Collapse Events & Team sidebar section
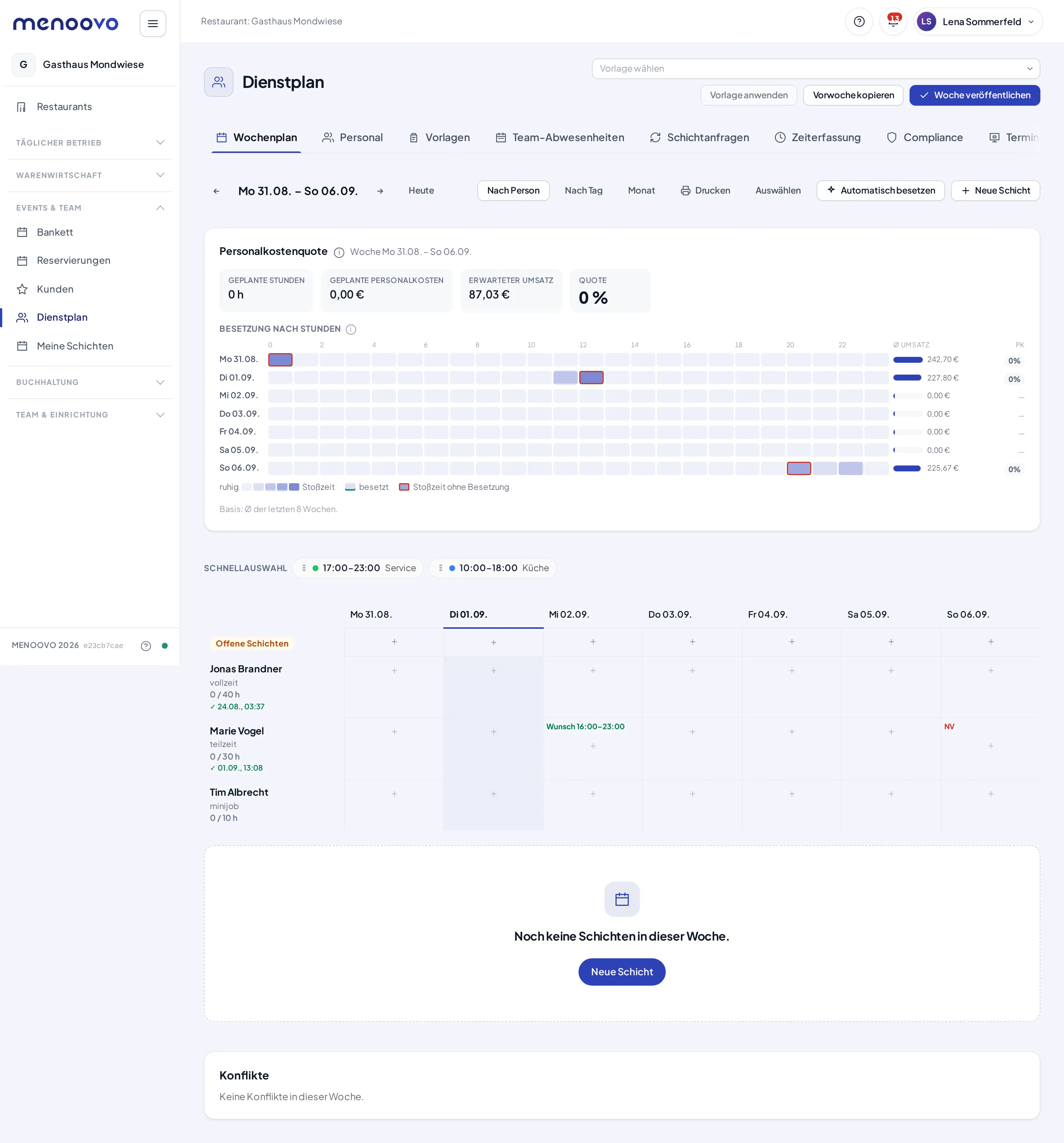 [90, 208]
